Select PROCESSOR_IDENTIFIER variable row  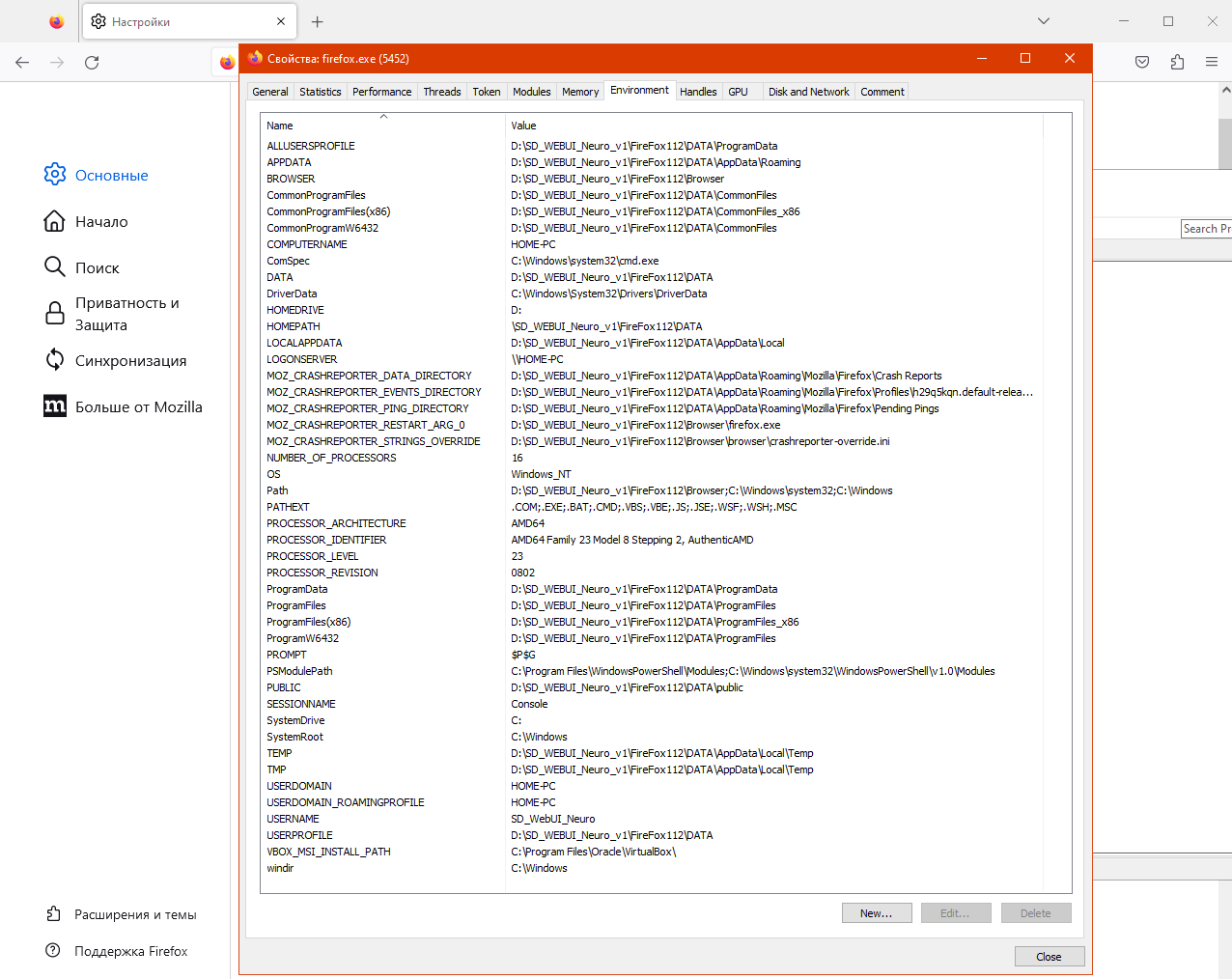[652, 540]
